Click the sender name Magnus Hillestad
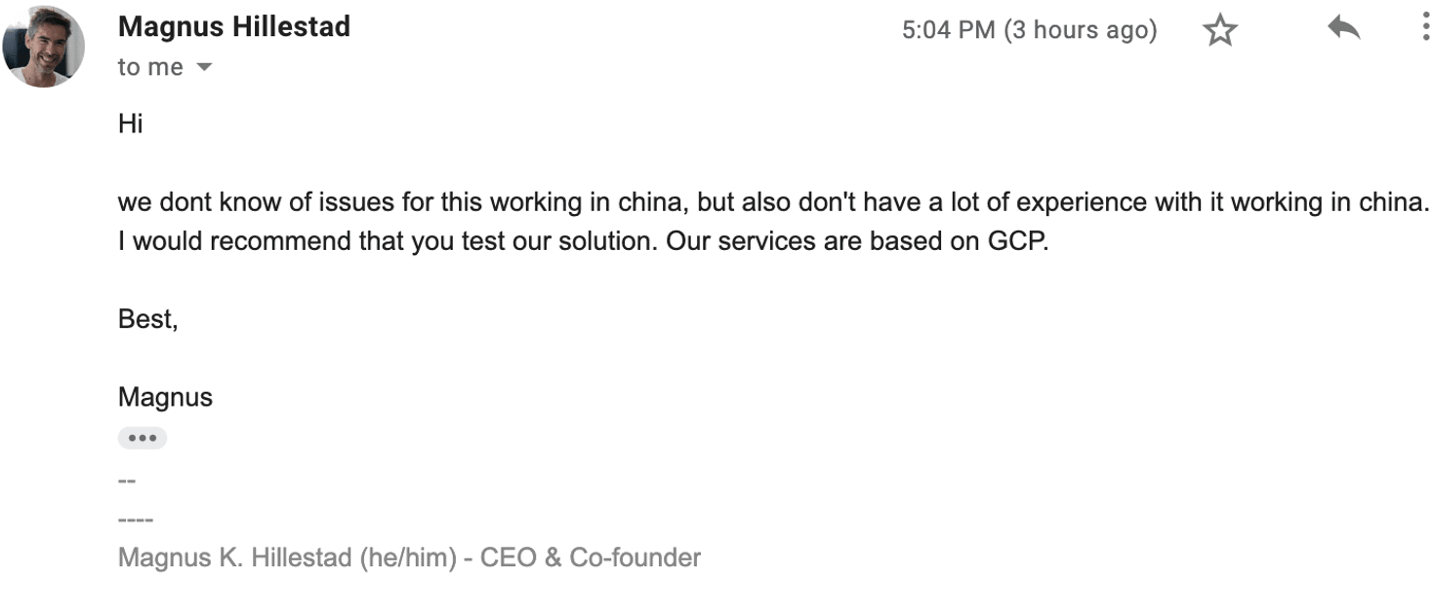 tap(234, 26)
